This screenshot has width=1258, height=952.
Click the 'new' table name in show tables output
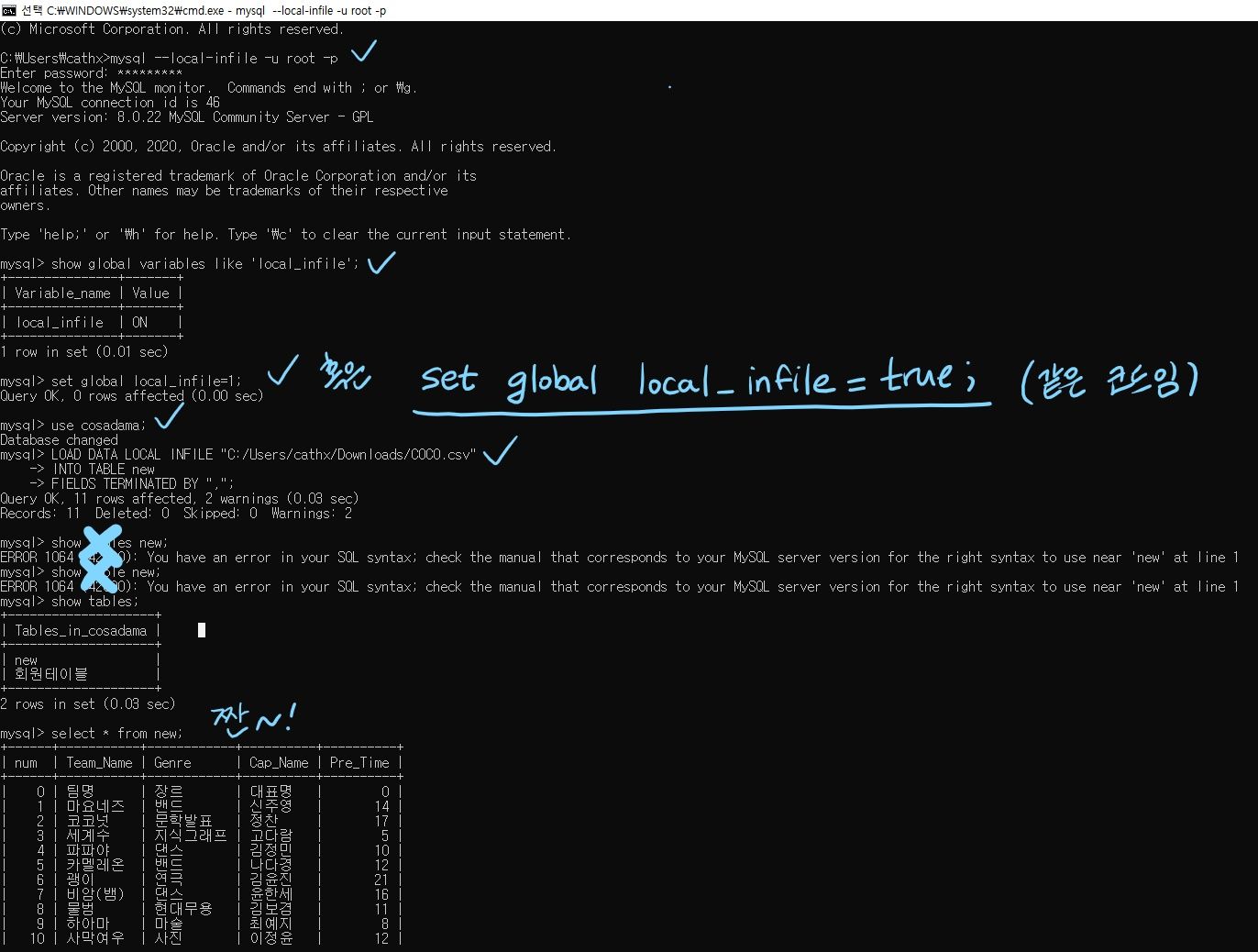pos(27,659)
